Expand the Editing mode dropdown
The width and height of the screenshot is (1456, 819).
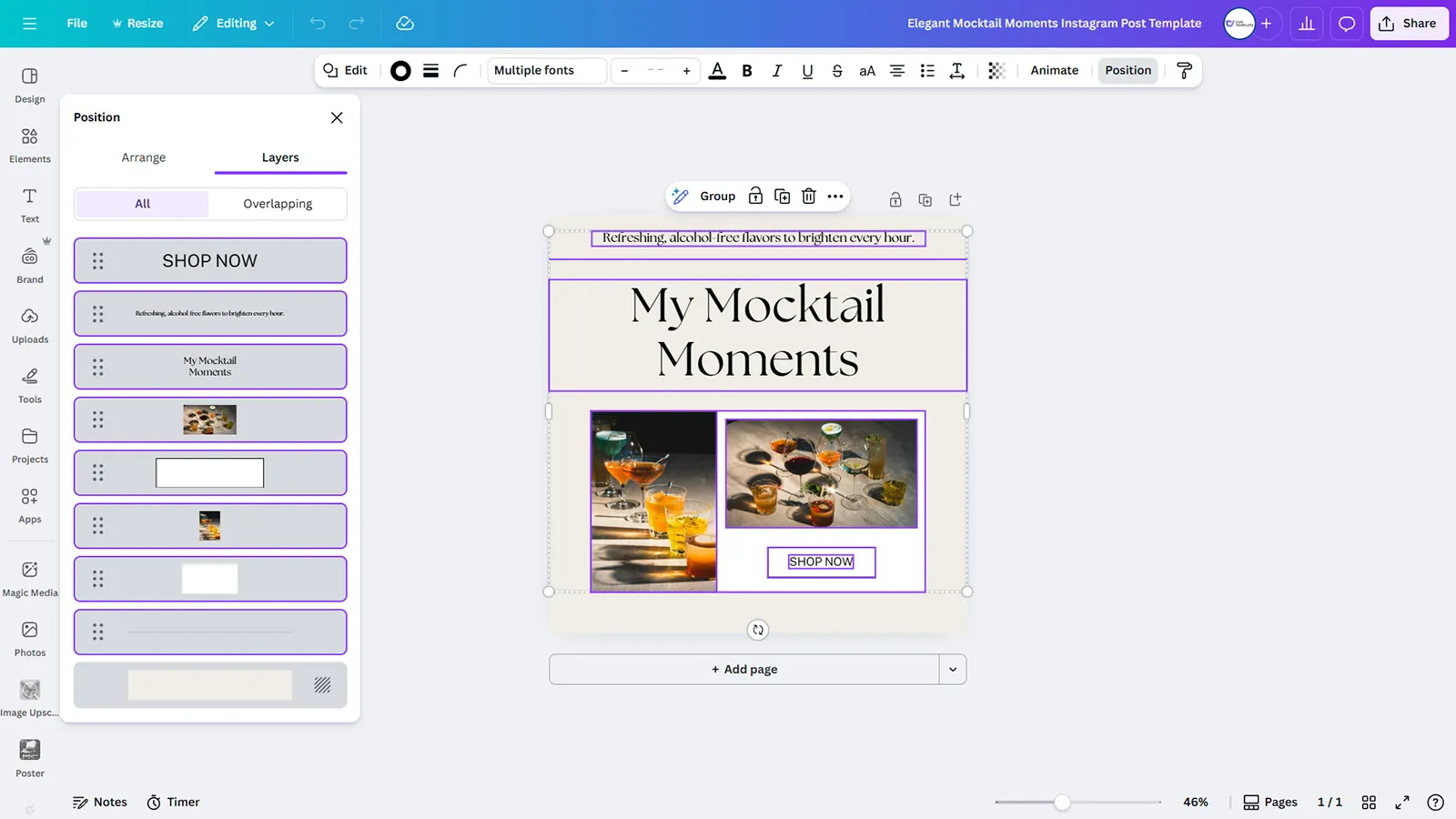pyautogui.click(x=234, y=24)
